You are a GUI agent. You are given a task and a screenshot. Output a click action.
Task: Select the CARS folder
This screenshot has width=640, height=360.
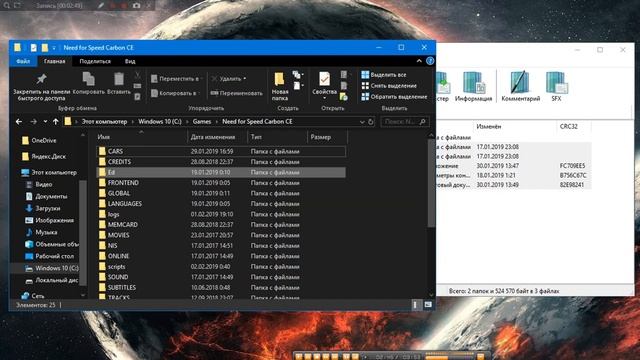point(221,151)
